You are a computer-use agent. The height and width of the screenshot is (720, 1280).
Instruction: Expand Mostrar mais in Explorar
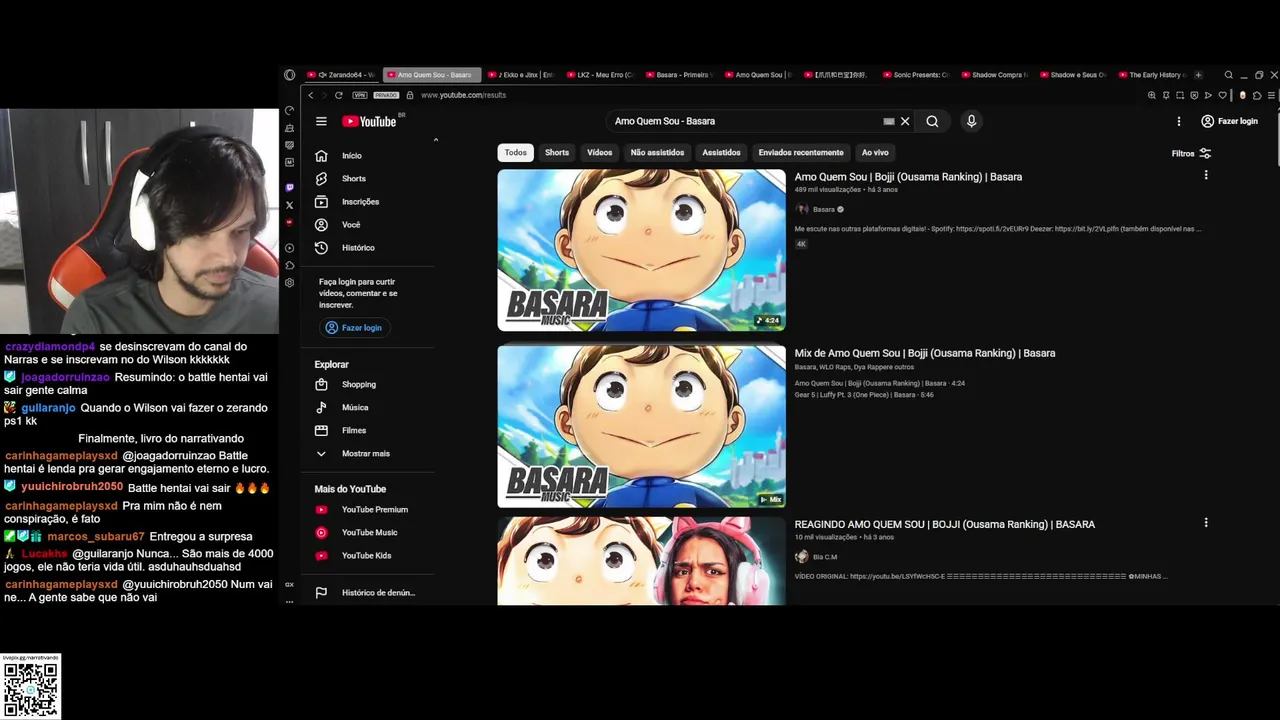click(368, 454)
